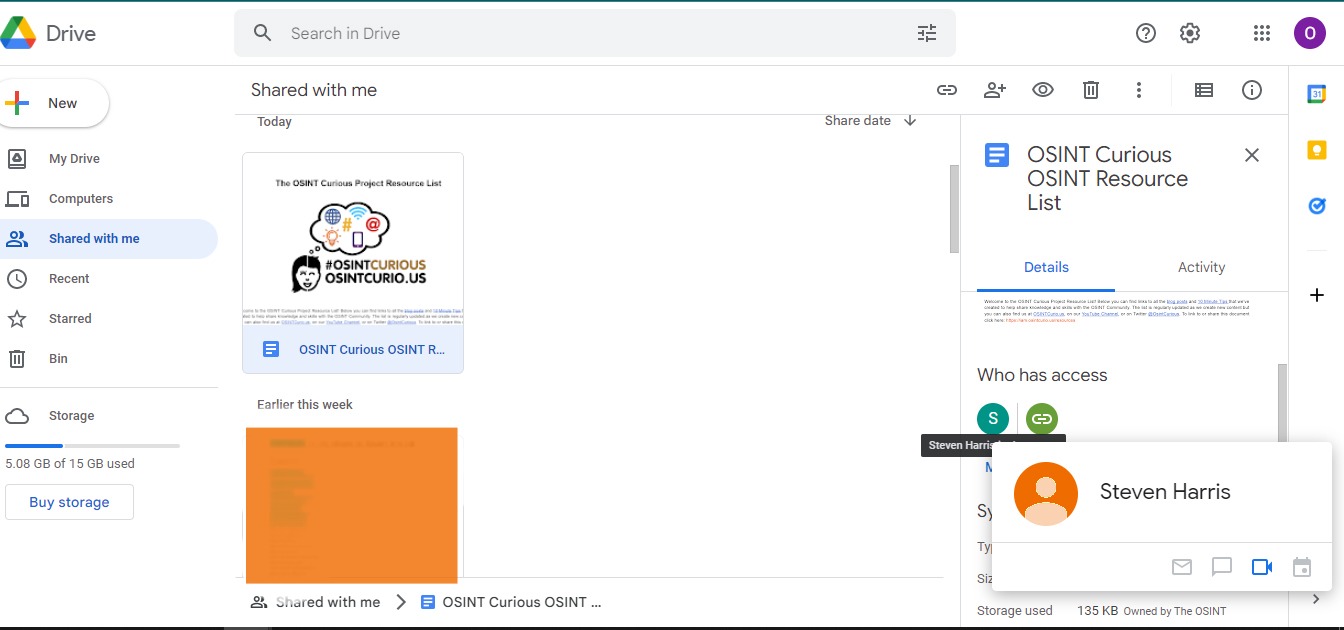Click the magnifier search icon
Image resolution: width=1344 pixels, height=630 pixels.
[x=263, y=33]
